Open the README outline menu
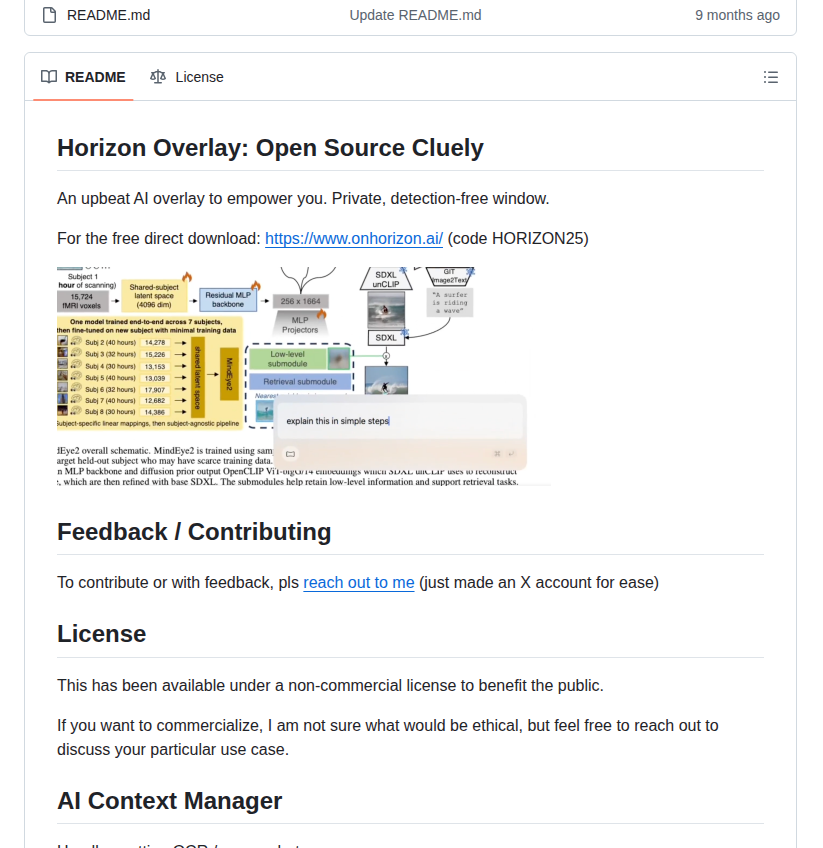The height and width of the screenshot is (848, 823). point(771,77)
